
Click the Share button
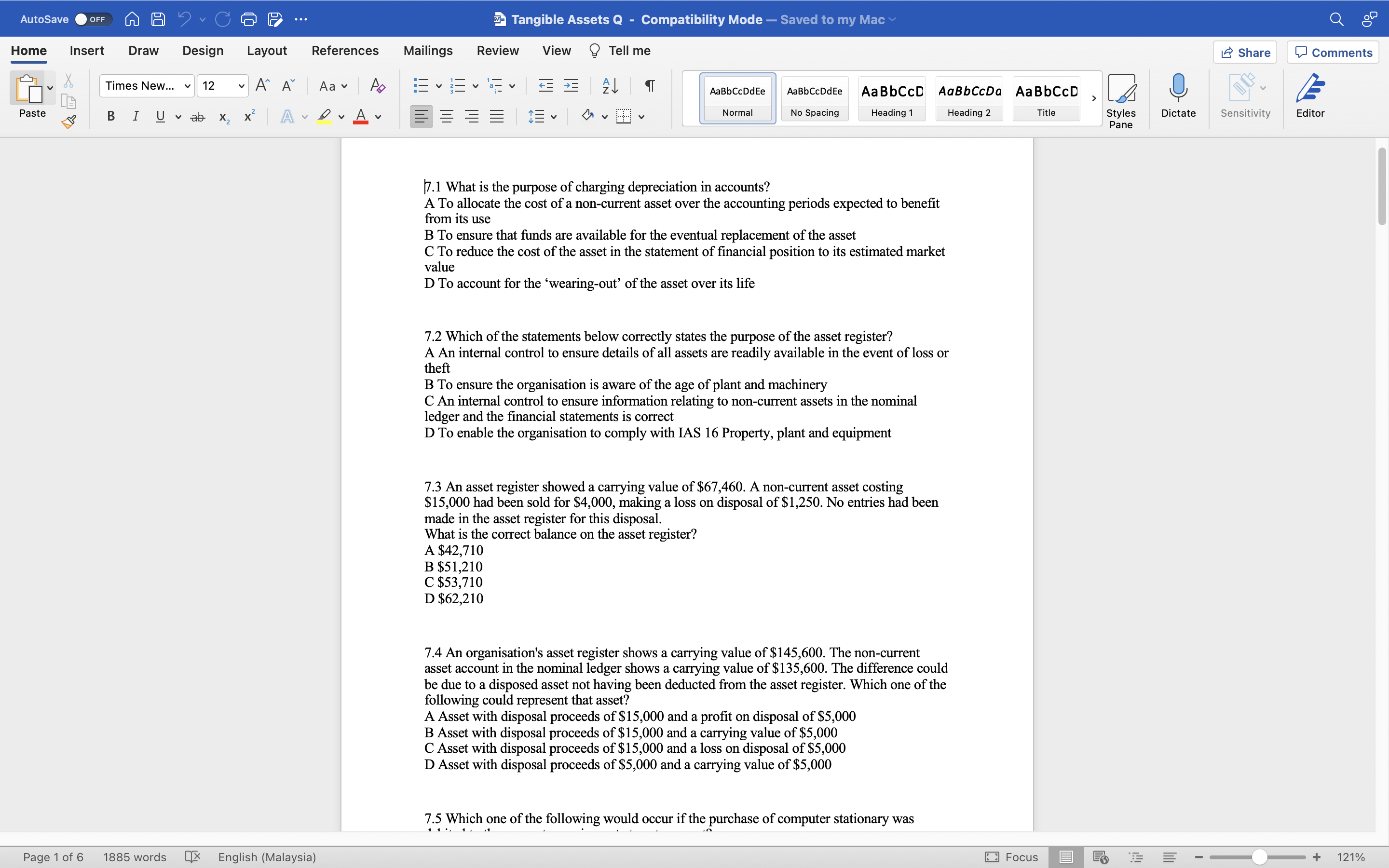point(1245,52)
